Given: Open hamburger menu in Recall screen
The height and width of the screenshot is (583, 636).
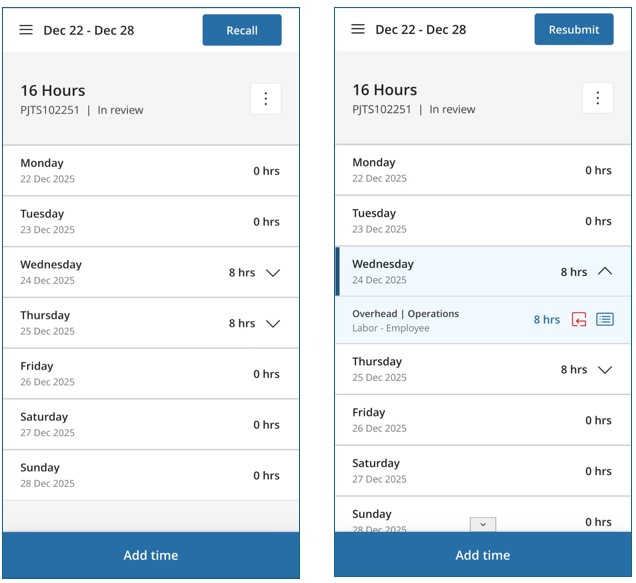Looking at the screenshot, I should pyautogui.click(x=26, y=30).
